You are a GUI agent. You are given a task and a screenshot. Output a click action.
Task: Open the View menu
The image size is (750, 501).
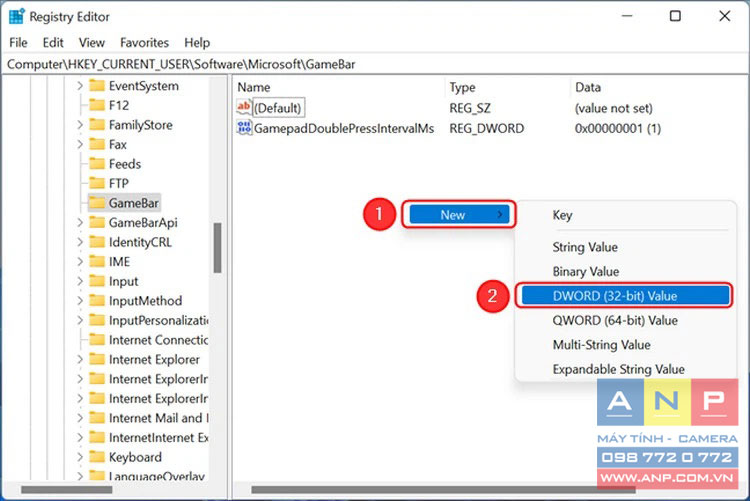(91, 43)
